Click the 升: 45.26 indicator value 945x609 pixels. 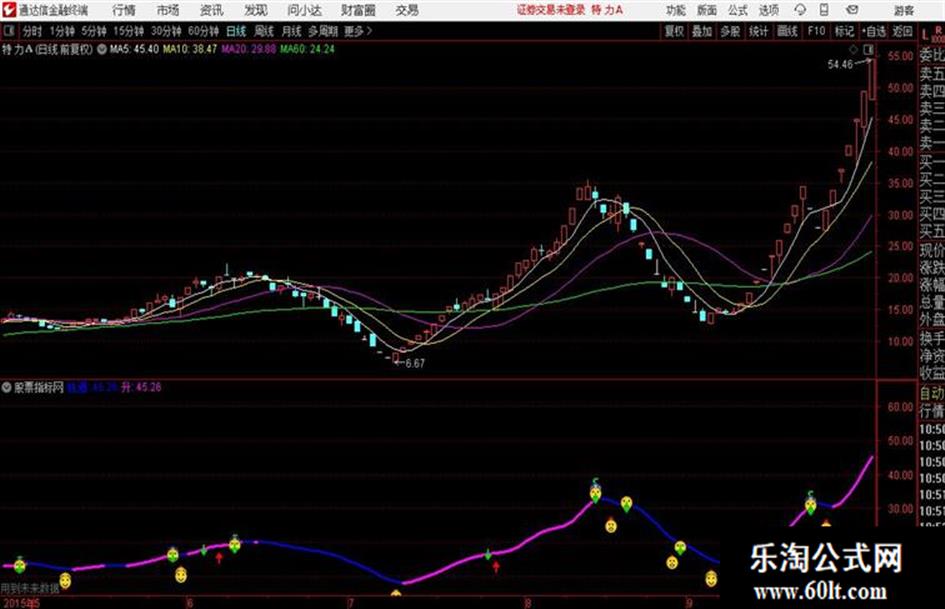pos(142,387)
